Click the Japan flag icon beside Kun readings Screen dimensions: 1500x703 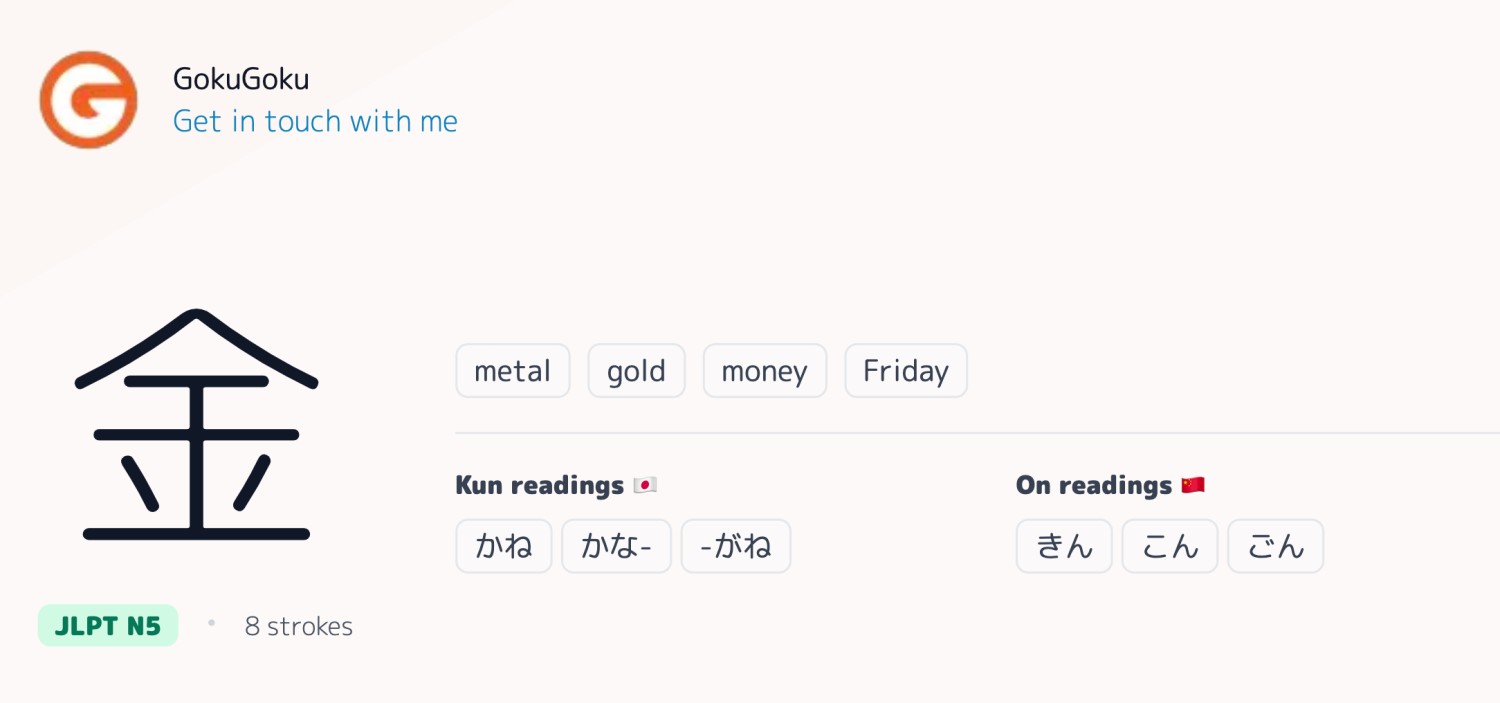[x=645, y=486]
